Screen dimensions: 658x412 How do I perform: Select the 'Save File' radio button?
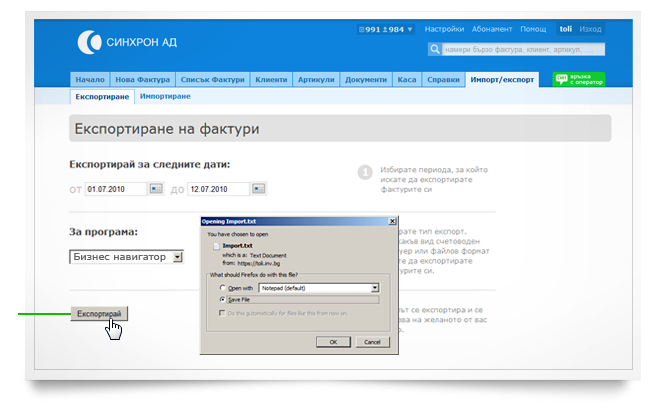click(x=221, y=298)
